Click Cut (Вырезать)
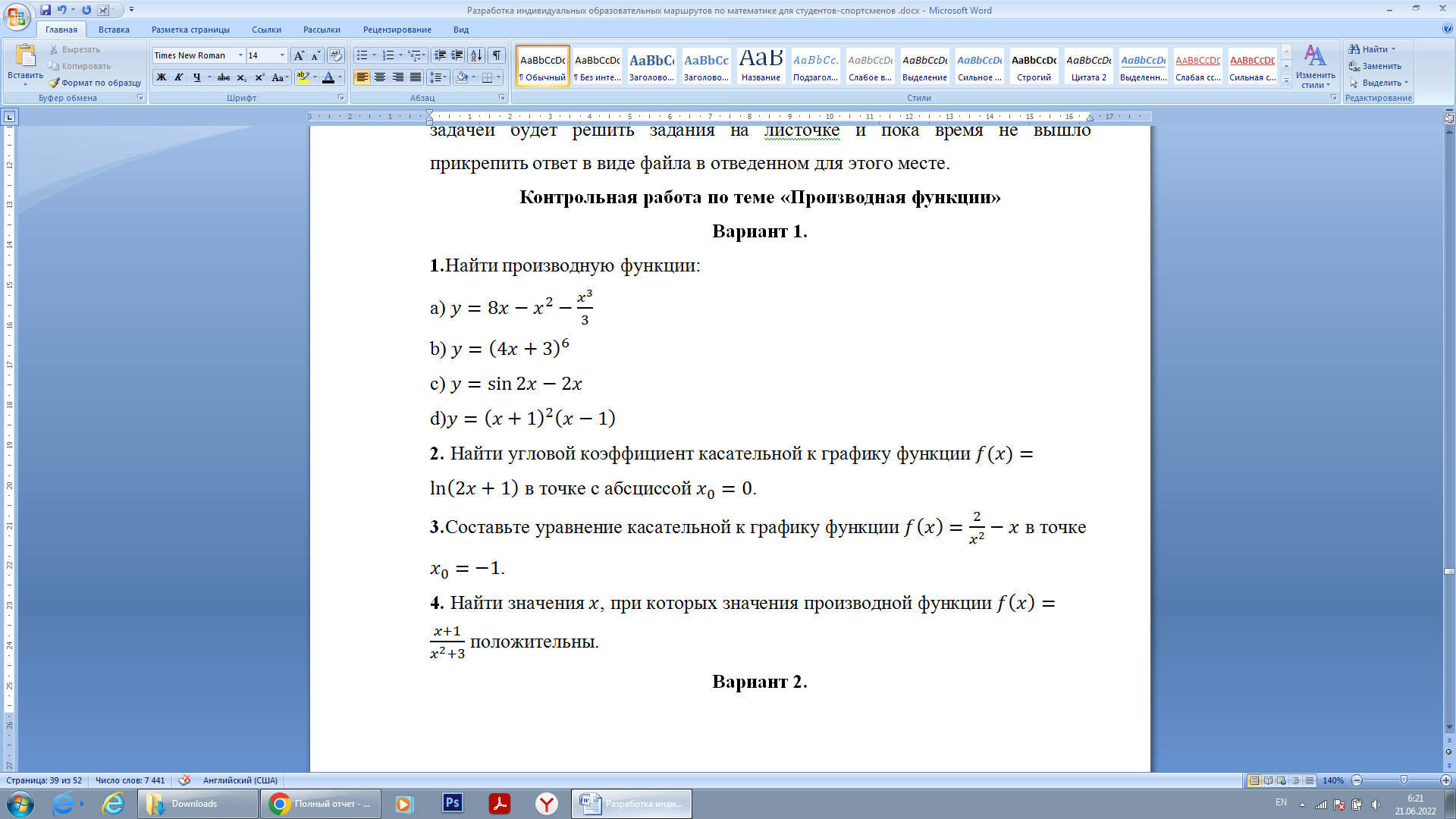 pyautogui.click(x=74, y=49)
